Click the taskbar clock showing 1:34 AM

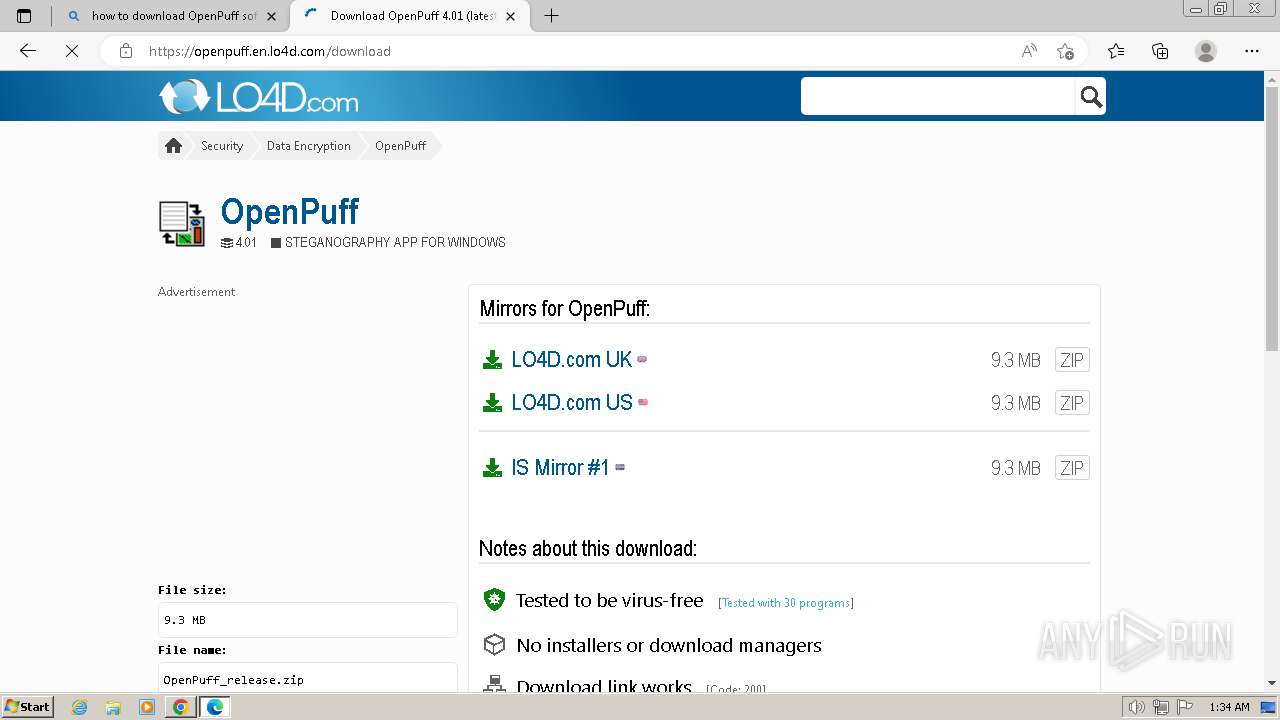pos(1229,707)
